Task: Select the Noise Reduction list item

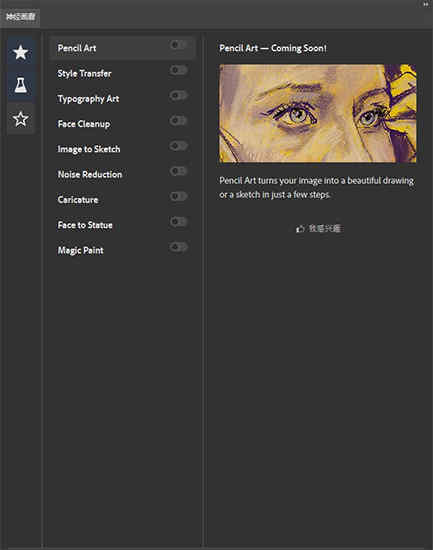Action: pos(122,174)
